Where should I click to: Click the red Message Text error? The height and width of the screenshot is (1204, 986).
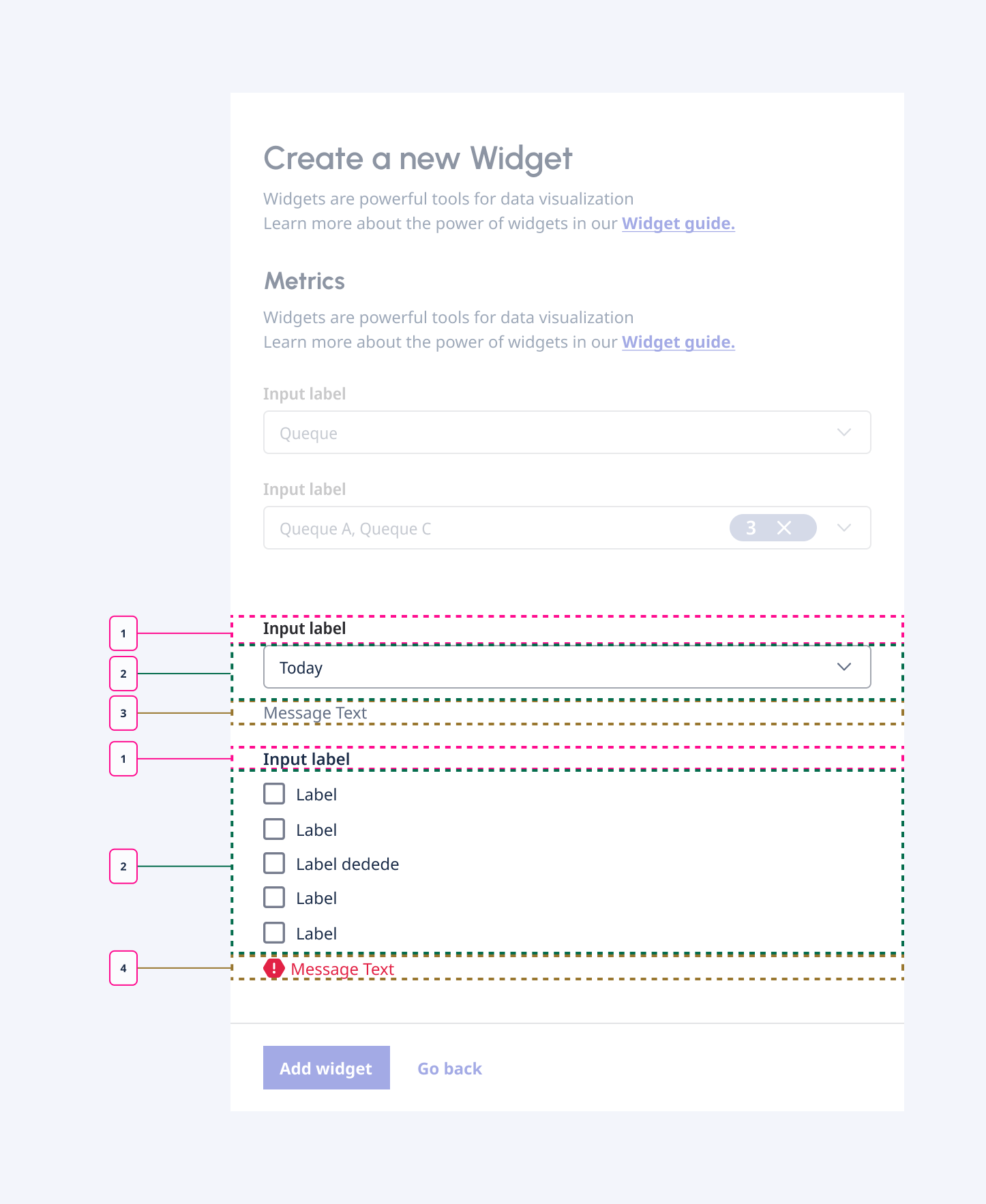[x=342, y=969]
